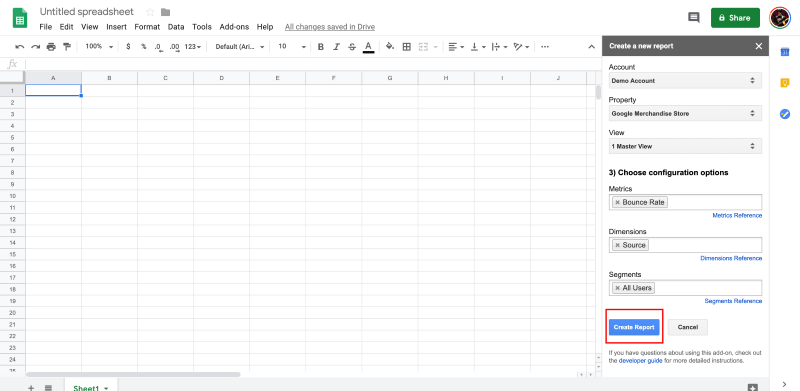Open the Edit menu
This screenshot has width=800, height=391.
pyautogui.click(x=66, y=27)
